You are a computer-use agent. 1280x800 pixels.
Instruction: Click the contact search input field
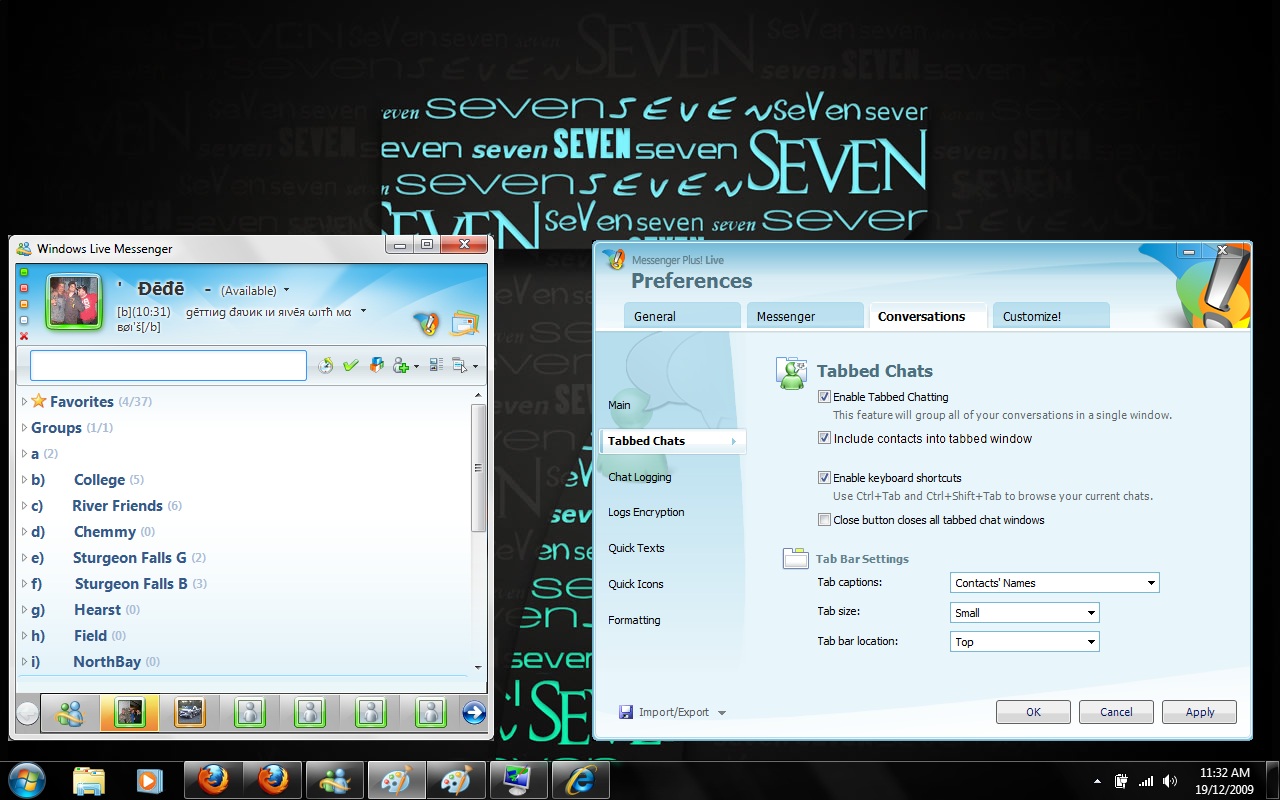coord(168,366)
